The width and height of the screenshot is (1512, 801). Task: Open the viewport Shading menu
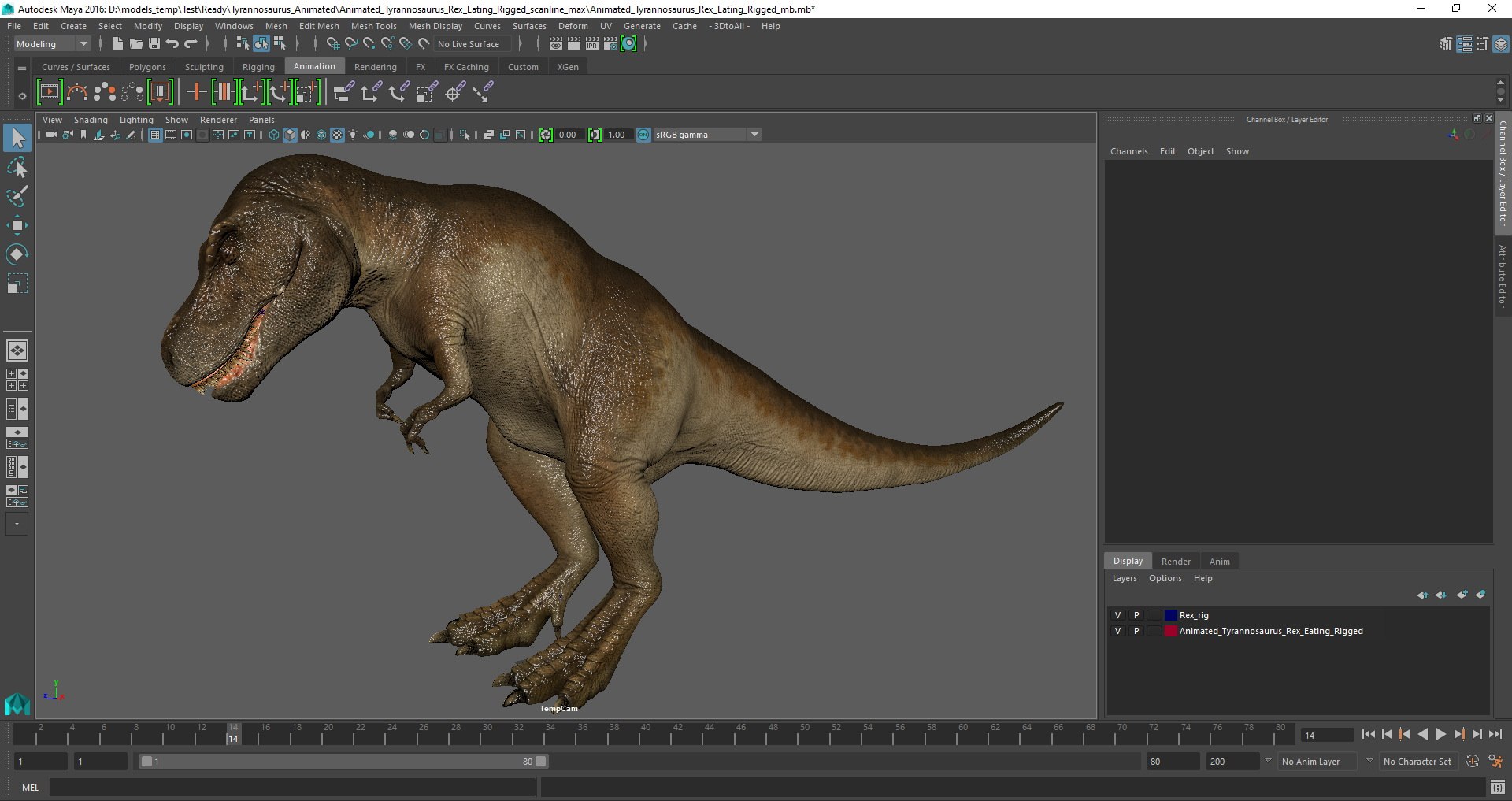tap(91, 120)
